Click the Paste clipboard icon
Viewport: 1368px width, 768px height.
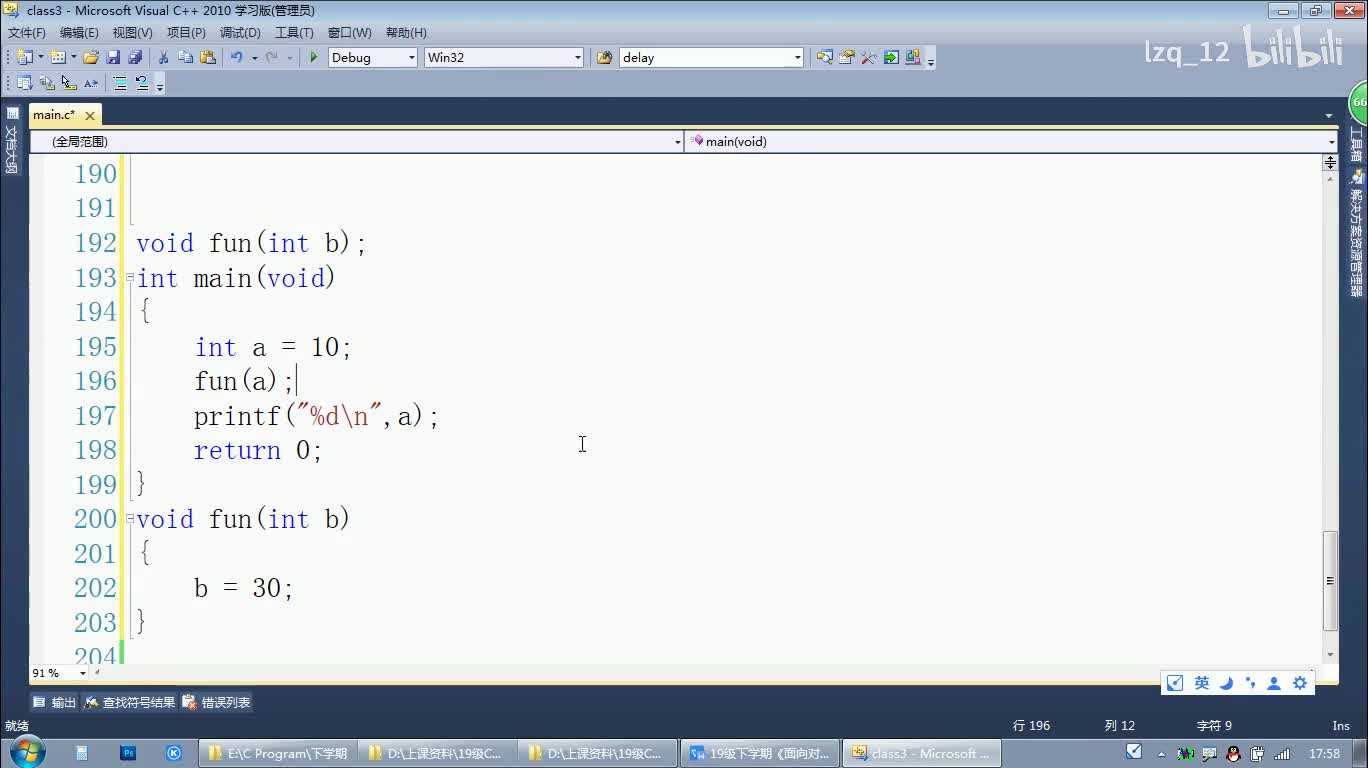(x=208, y=58)
